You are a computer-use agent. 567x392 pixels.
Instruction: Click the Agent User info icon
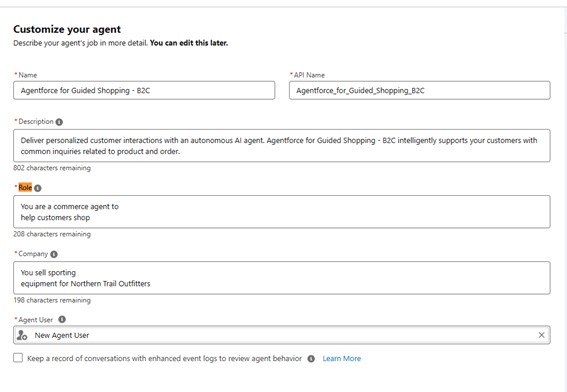(x=62, y=319)
